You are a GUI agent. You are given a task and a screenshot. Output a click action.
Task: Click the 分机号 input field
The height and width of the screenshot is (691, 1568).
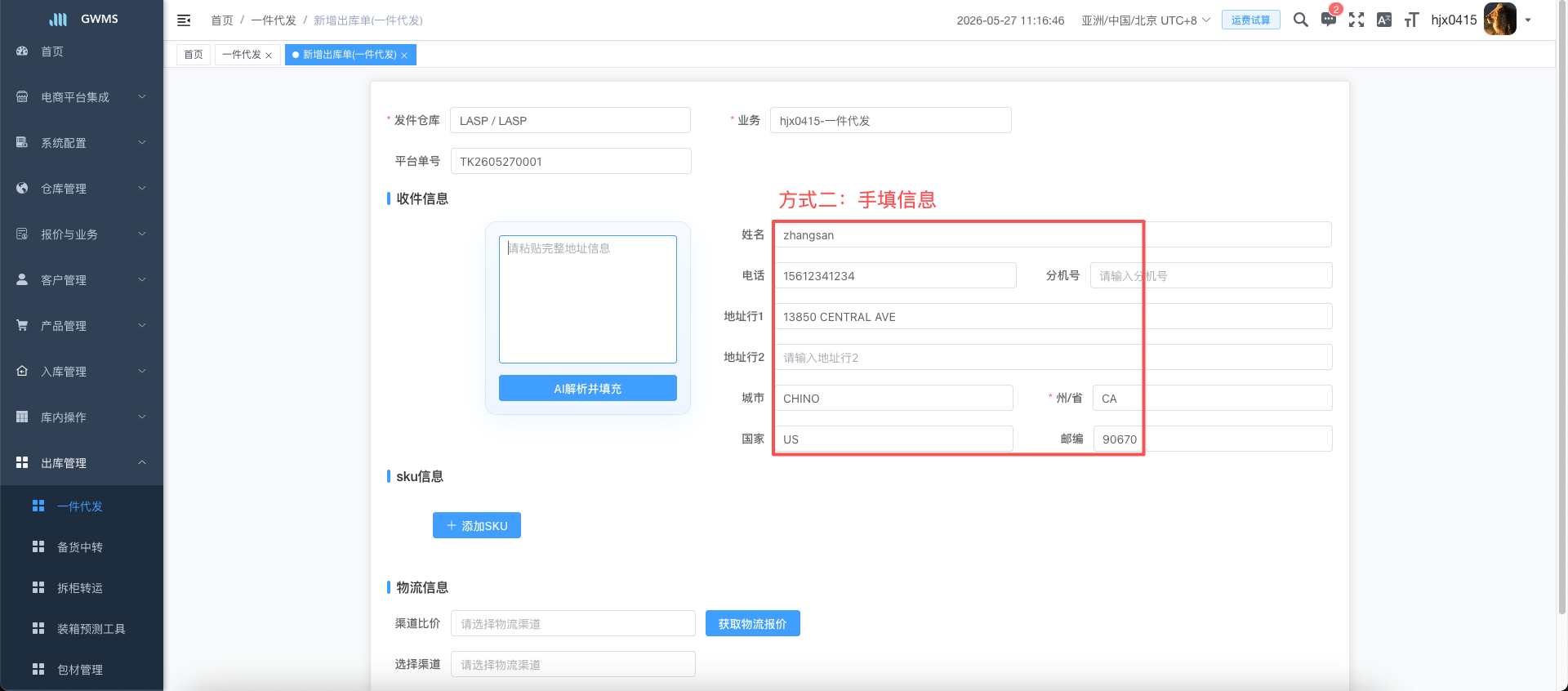[x=1211, y=275]
